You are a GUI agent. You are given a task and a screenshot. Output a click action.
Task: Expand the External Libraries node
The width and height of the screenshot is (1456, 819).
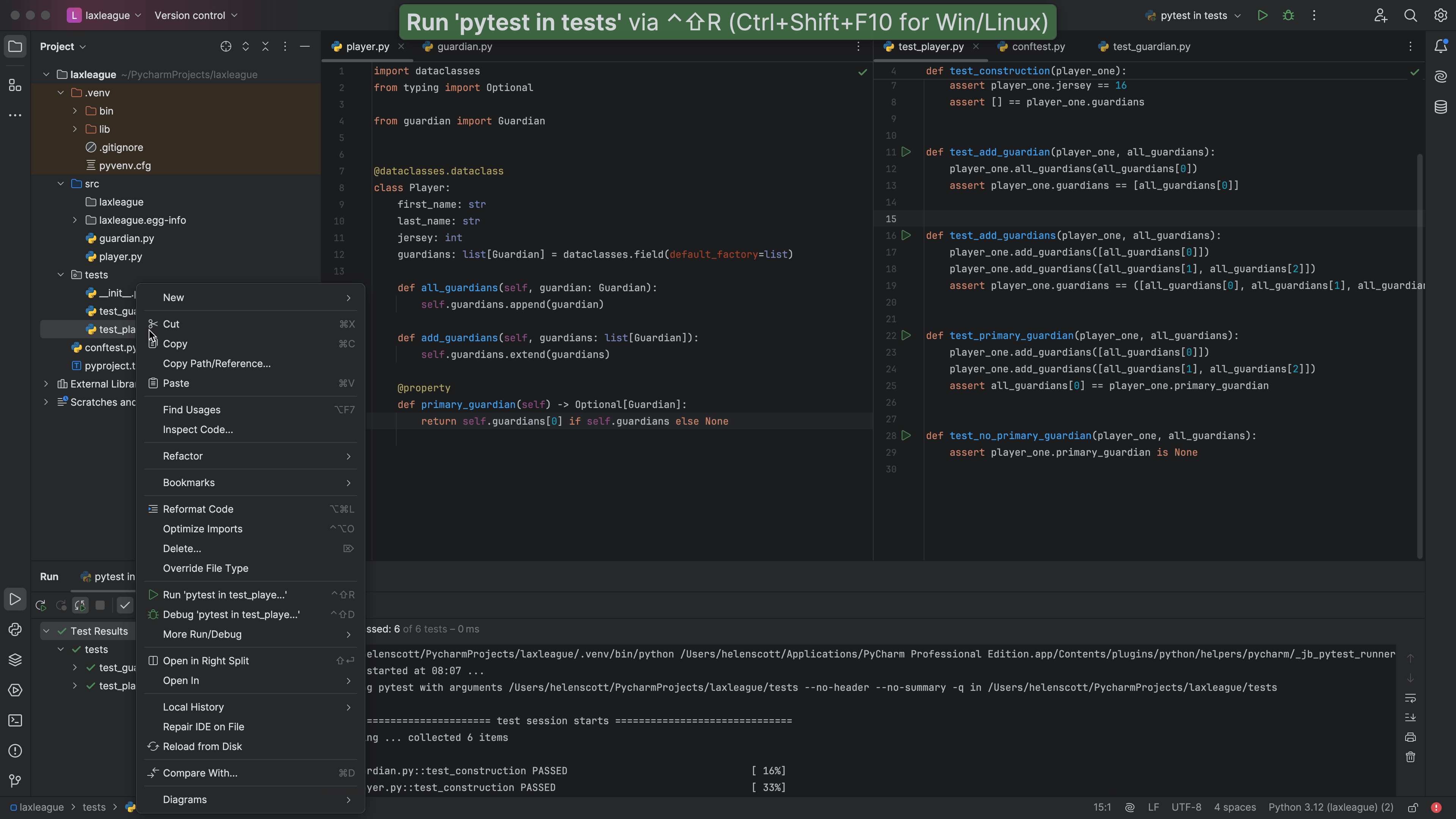coord(46,384)
